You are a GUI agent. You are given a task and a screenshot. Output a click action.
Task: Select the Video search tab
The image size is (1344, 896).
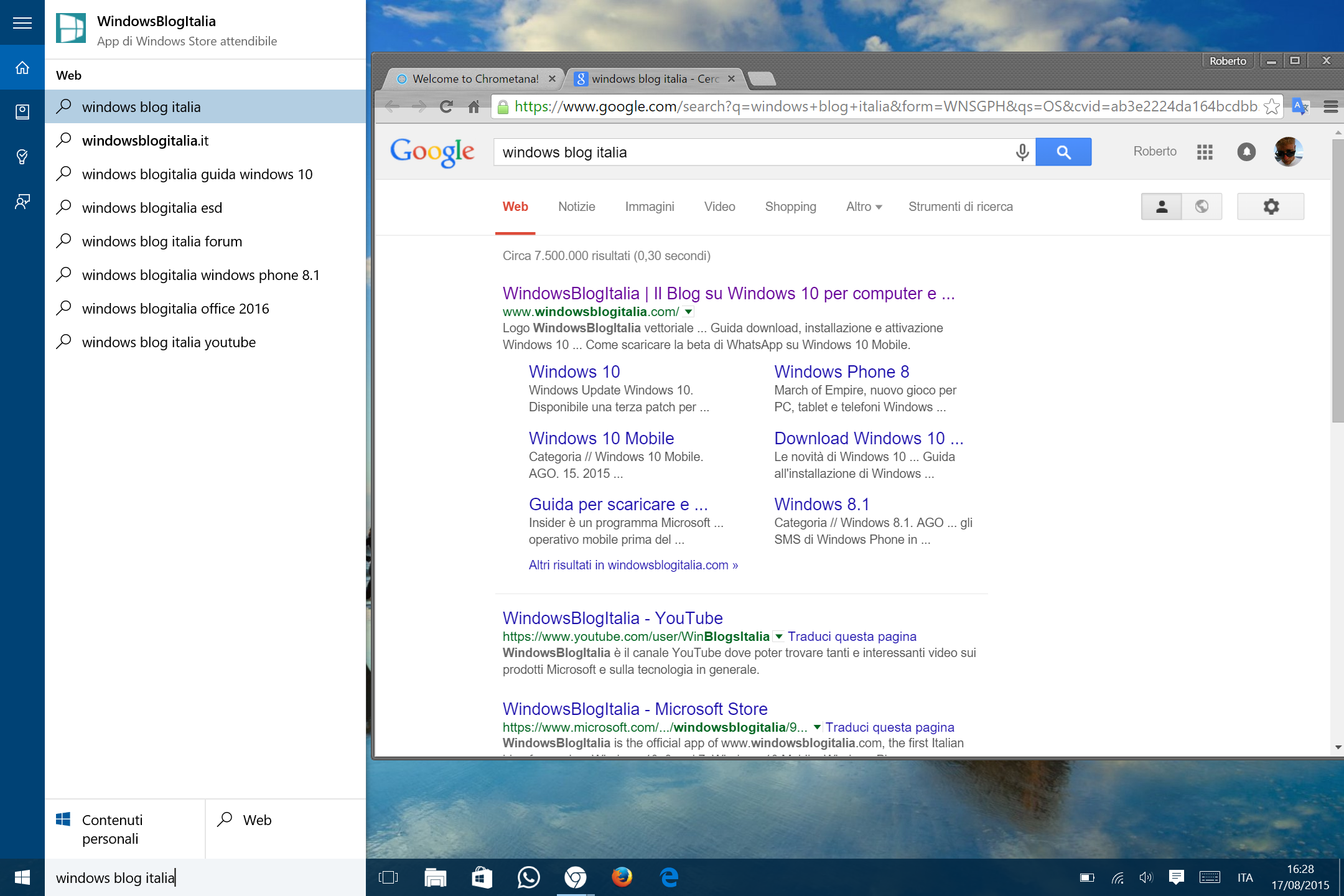click(719, 207)
